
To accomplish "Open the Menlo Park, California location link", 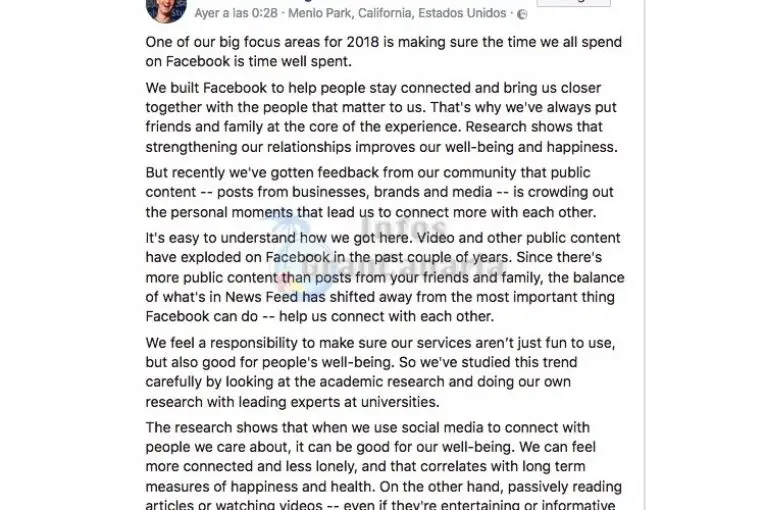I will [397, 13].
